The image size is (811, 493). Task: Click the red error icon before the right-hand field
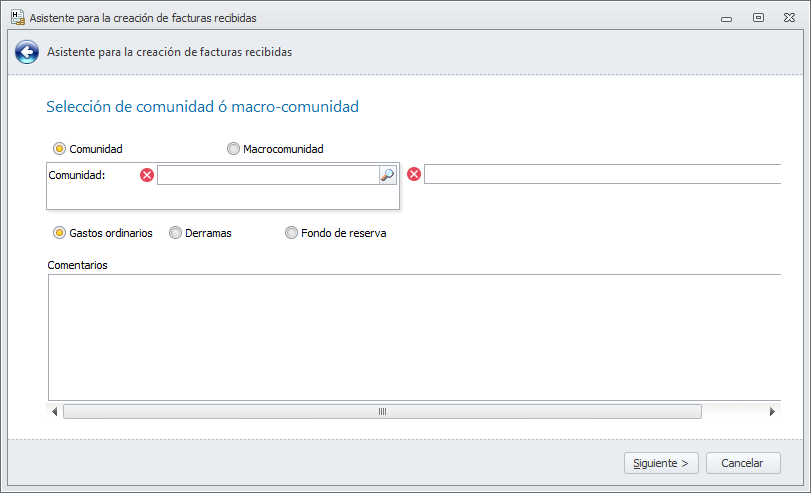tap(414, 175)
